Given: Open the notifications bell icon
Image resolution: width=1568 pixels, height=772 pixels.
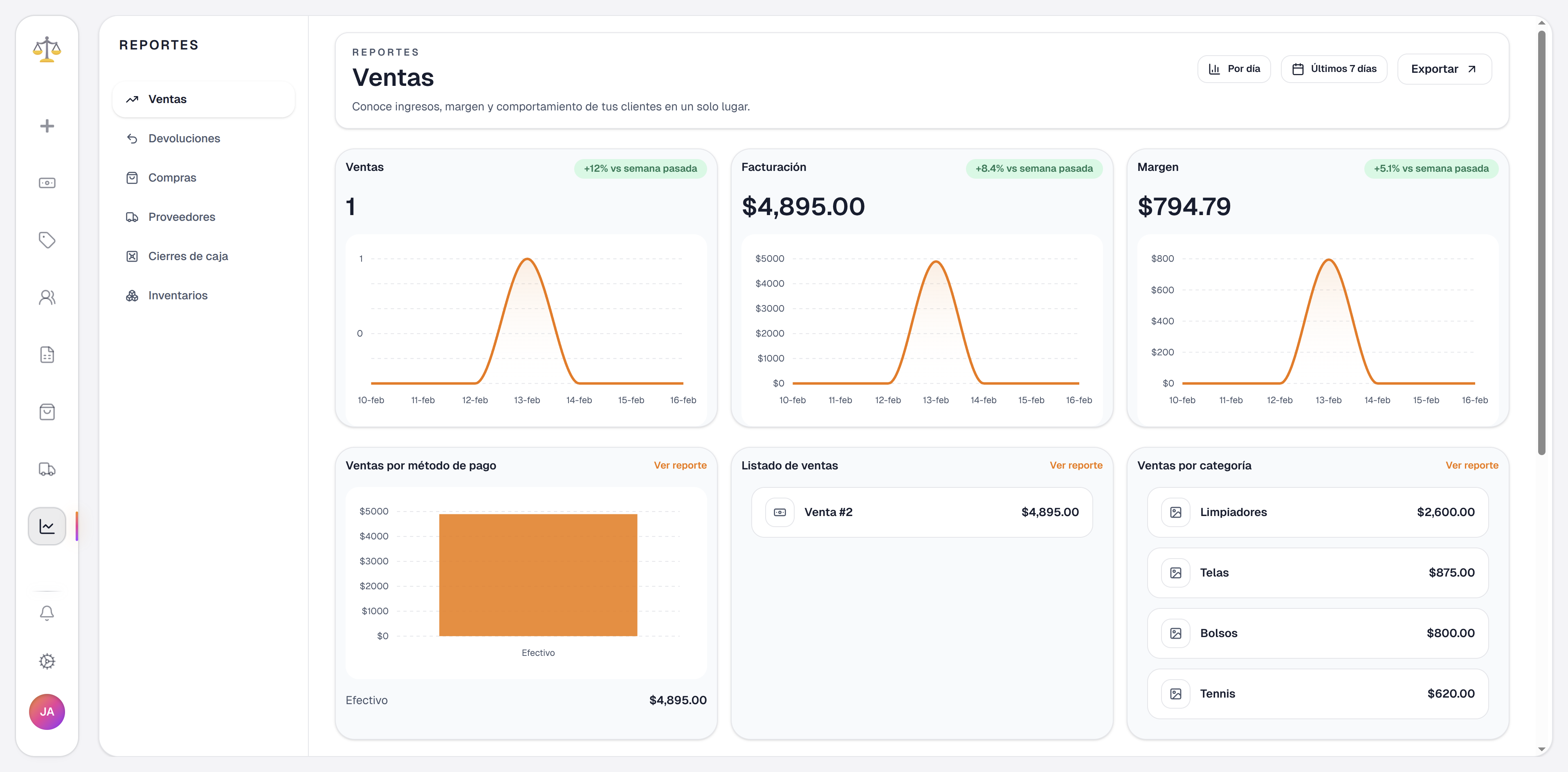Looking at the screenshot, I should 47,613.
